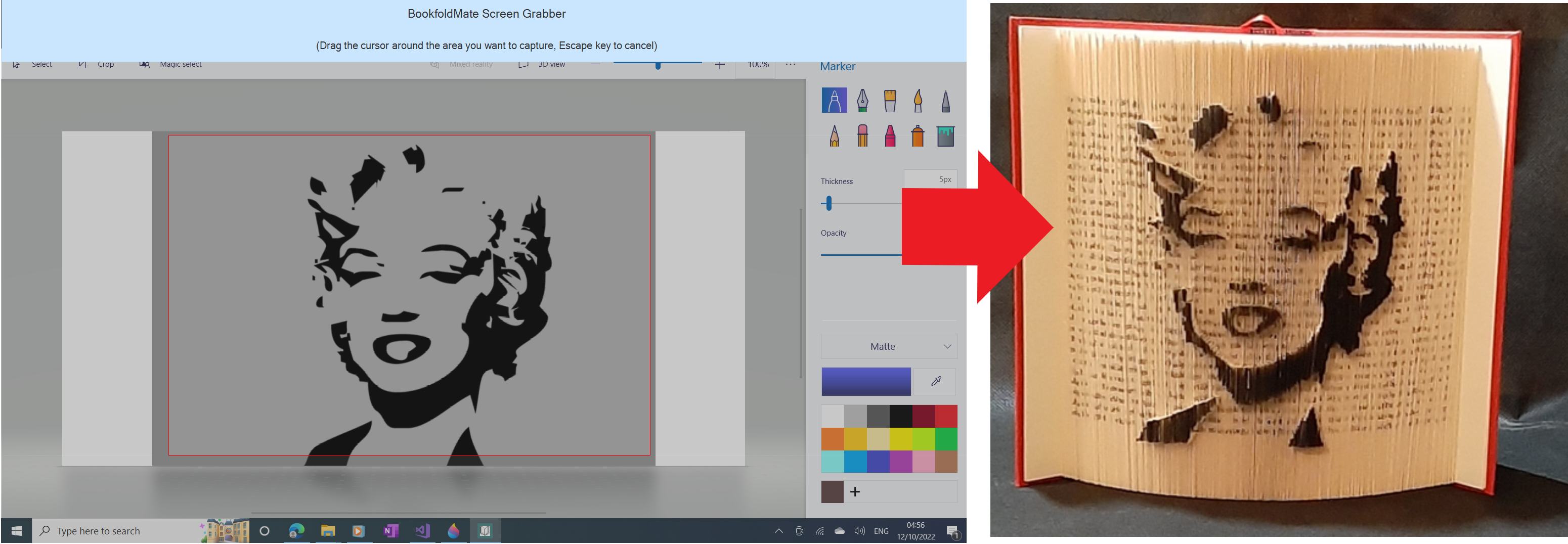Select the Crayon tool

tap(889, 135)
